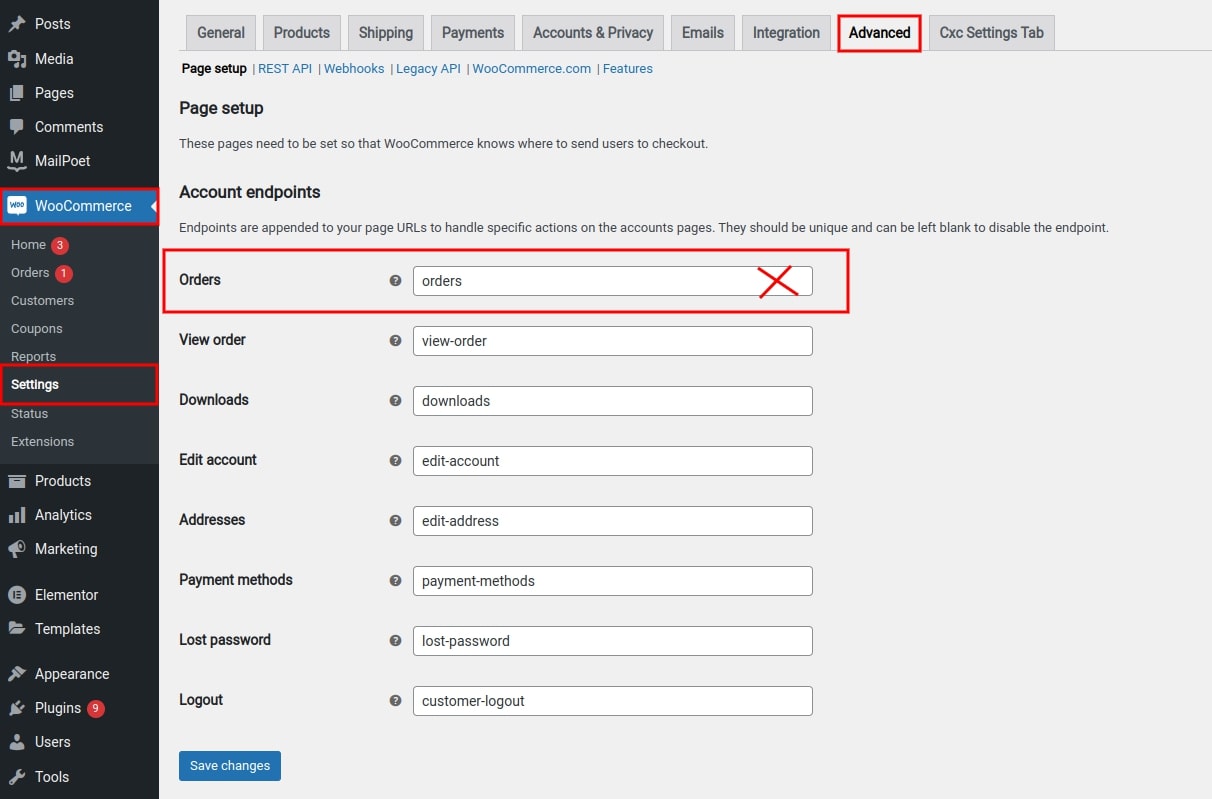Image resolution: width=1212 pixels, height=799 pixels.
Task: Click inside the Logout endpoint field
Action: (x=613, y=701)
